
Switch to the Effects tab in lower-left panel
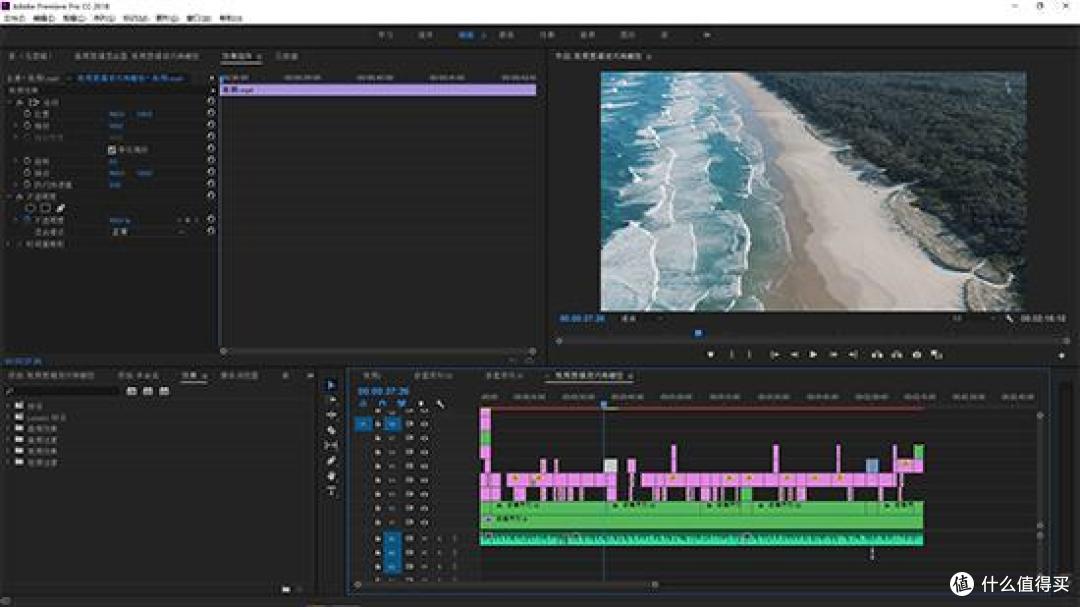click(189, 376)
